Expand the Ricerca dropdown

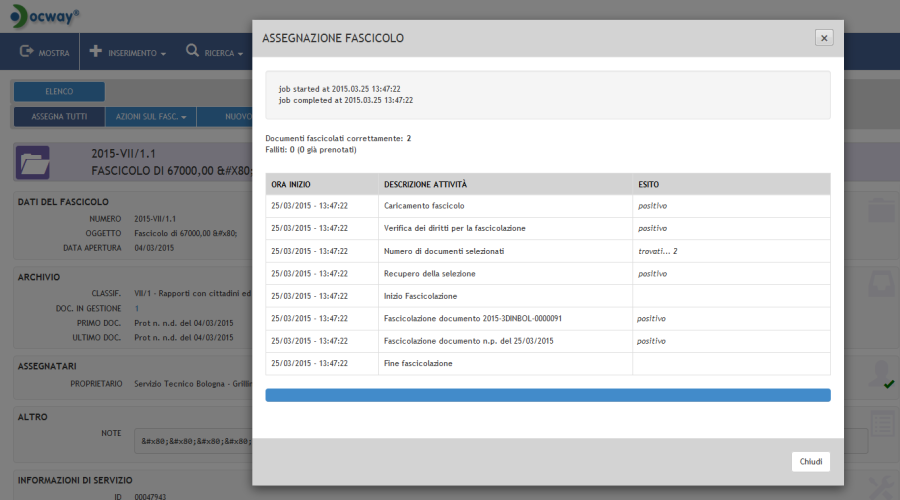click(214, 52)
